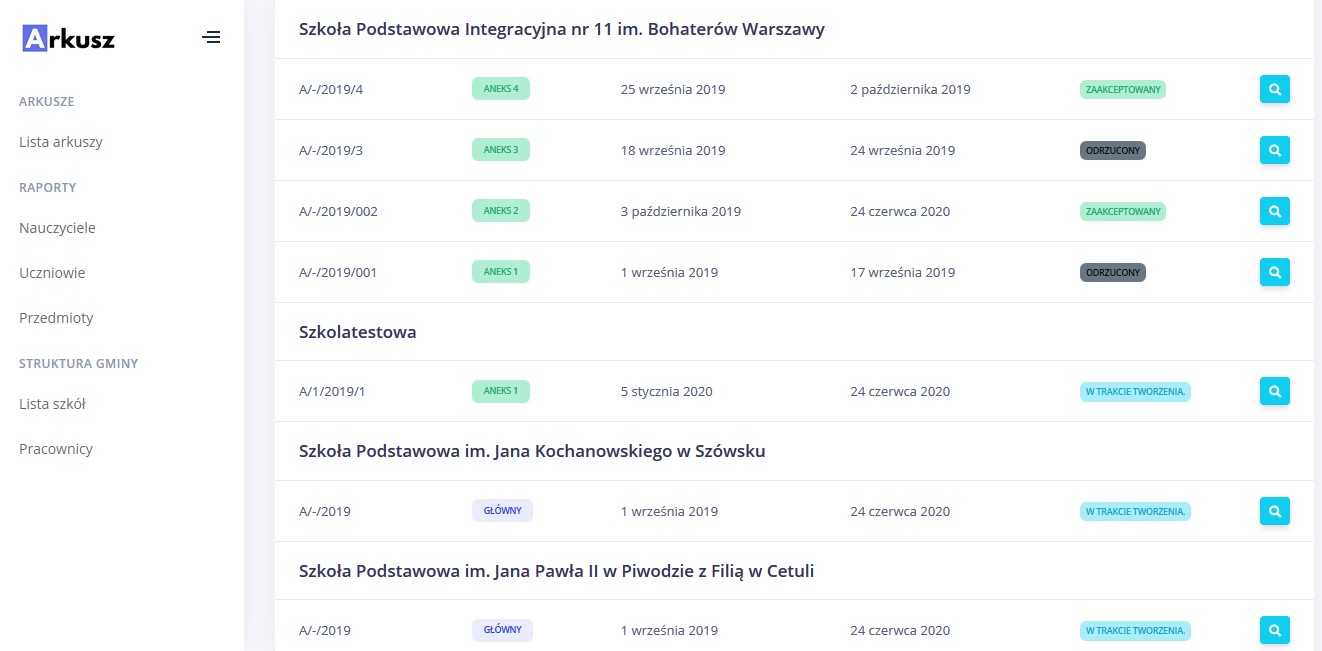1322x651 pixels.
Task: Open magnifier button for A/-/2019/001
Action: point(1274,272)
